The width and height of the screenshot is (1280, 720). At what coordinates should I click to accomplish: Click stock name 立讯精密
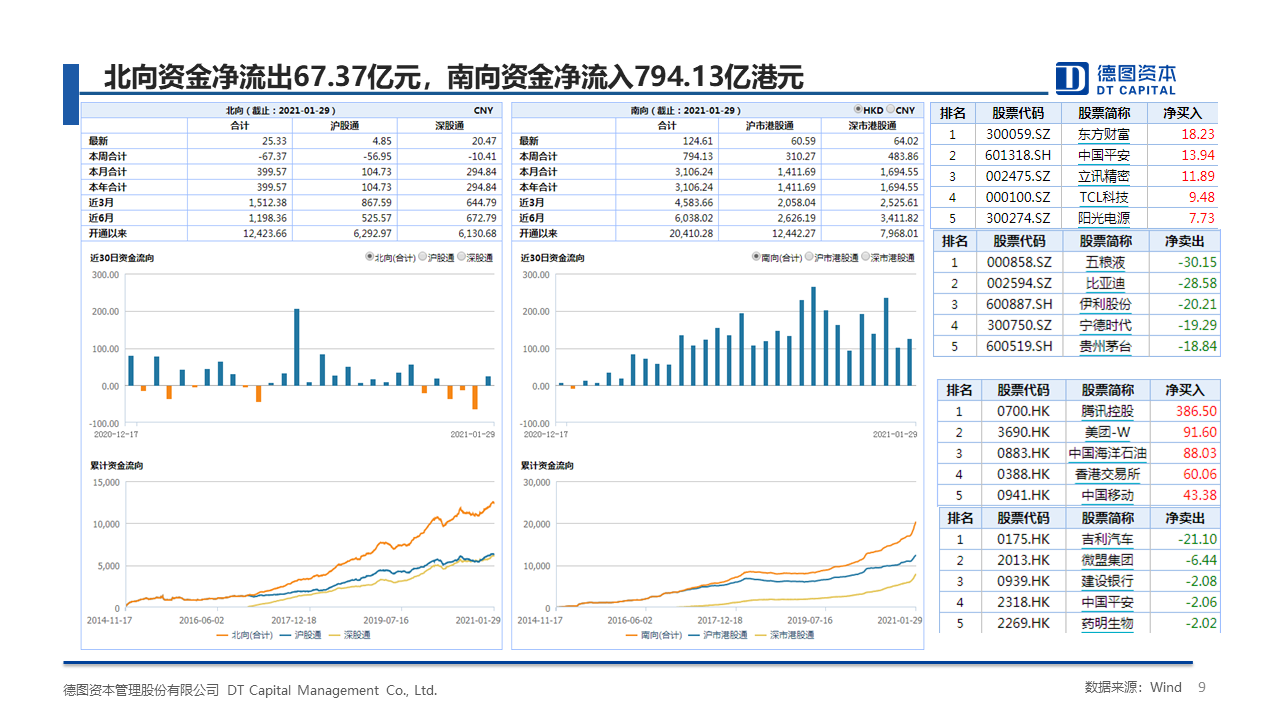(1104, 176)
